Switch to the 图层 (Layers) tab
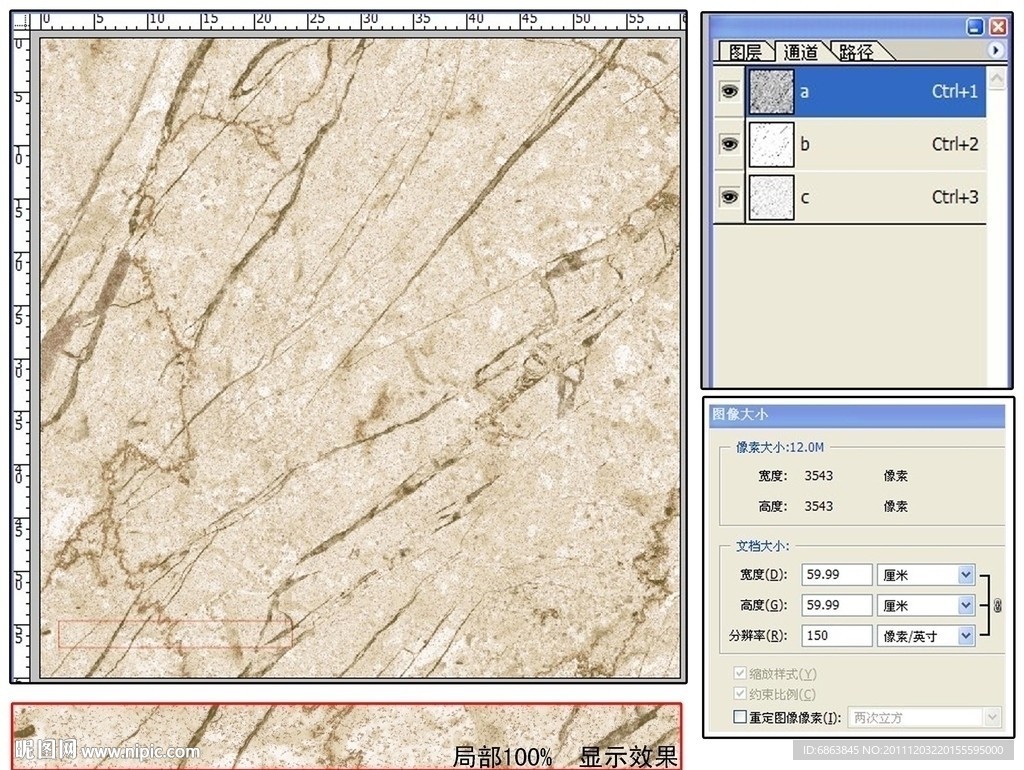 (746, 52)
